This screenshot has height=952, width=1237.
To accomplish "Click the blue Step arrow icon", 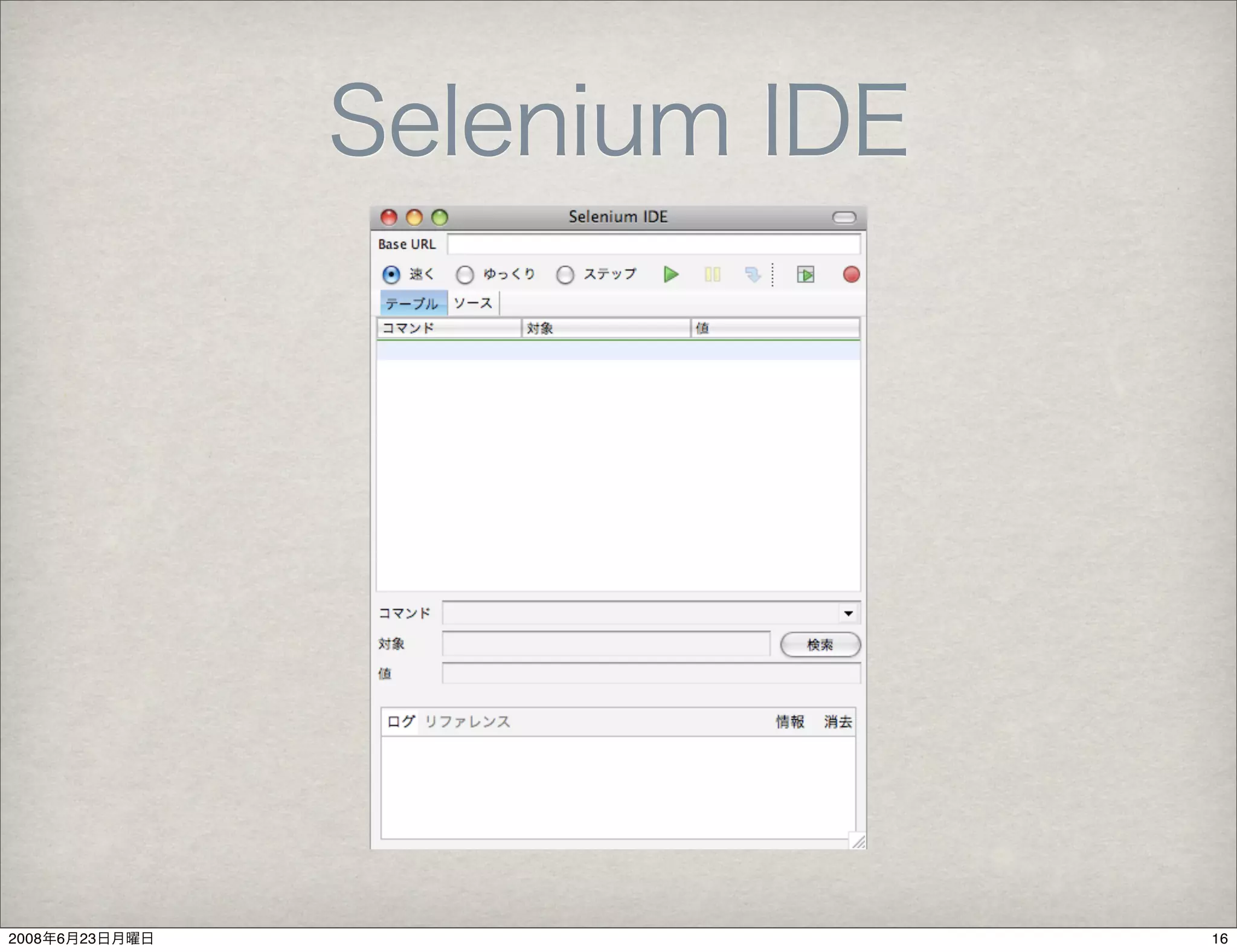I will [753, 275].
